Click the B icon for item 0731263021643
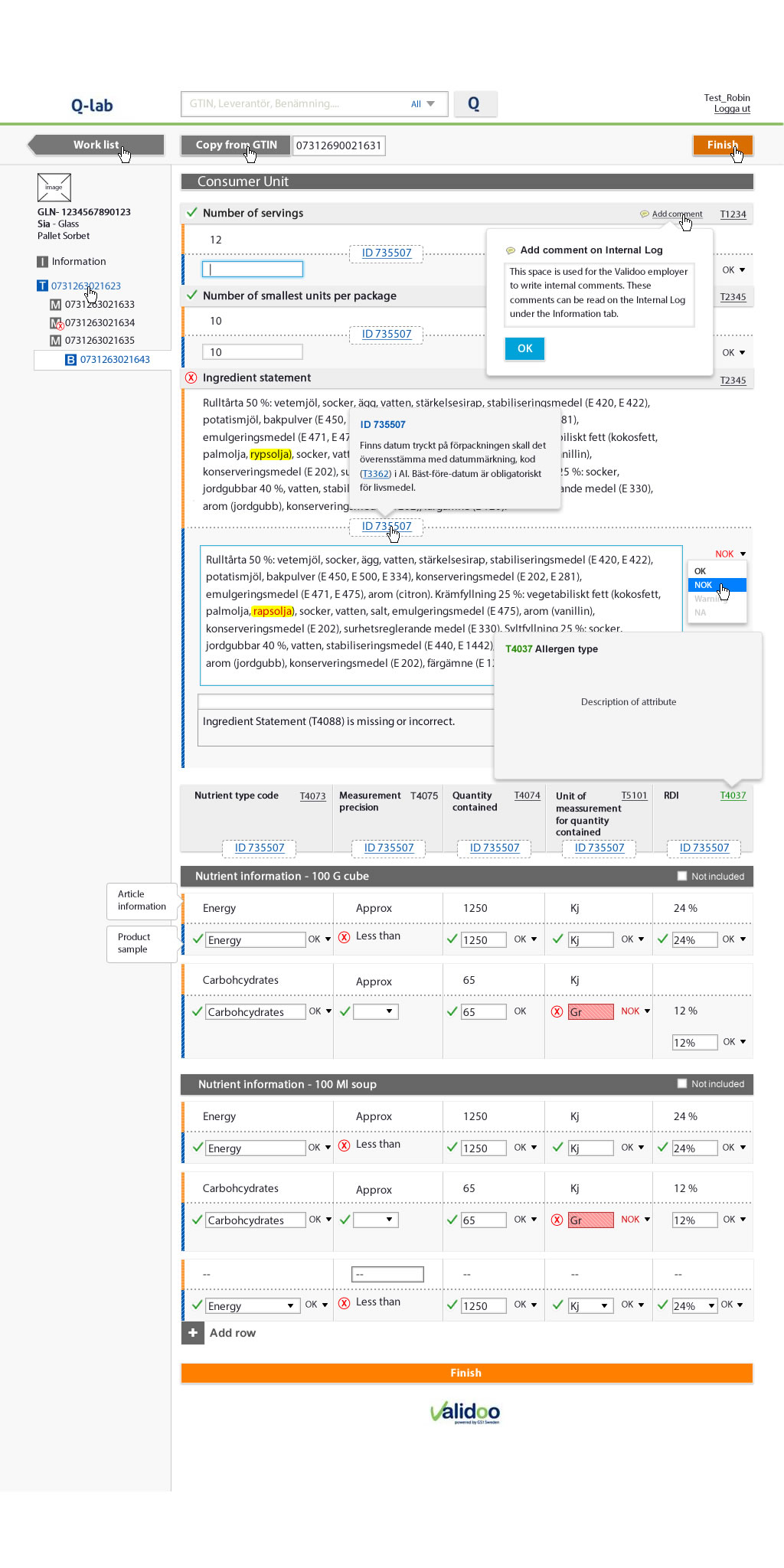The height and width of the screenshot is (1568, 784). point(70,360)
